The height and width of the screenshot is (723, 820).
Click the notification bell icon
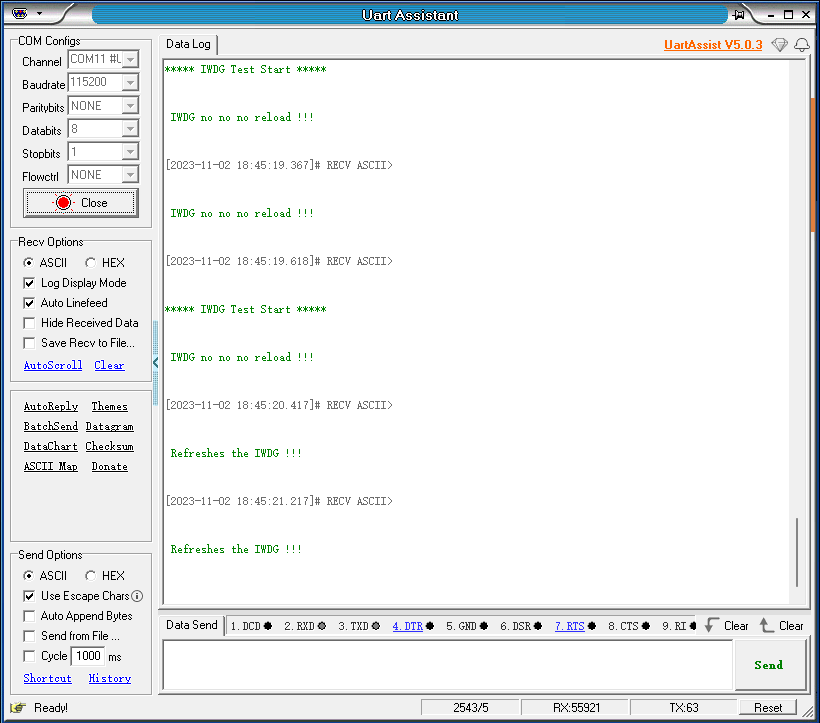tap(801, 45)
